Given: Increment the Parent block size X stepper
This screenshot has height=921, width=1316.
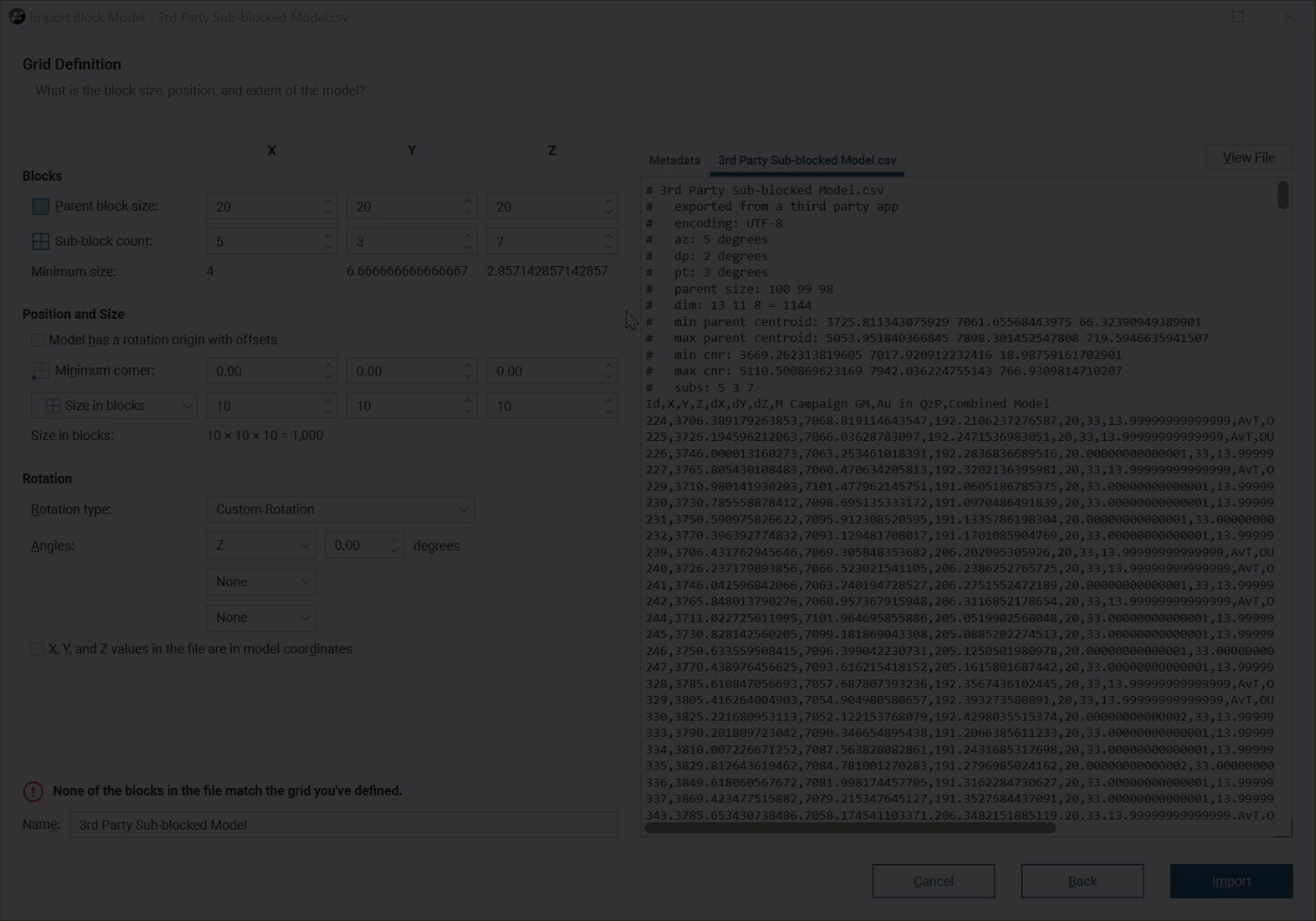Looking at the screenshot, I should point(328,201).
